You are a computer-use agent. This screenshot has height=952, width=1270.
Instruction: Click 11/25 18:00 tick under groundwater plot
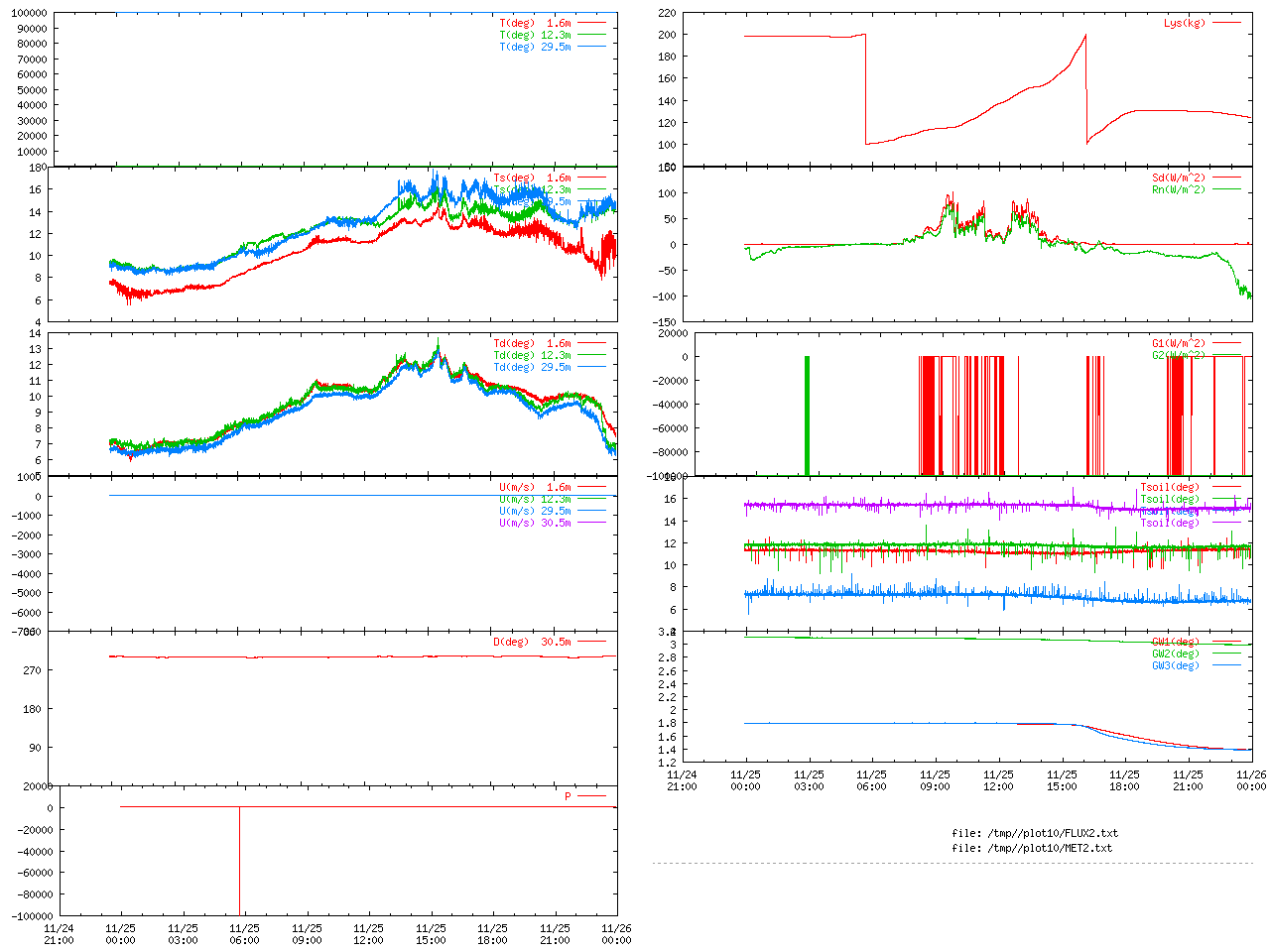[x=1124, y=780]
